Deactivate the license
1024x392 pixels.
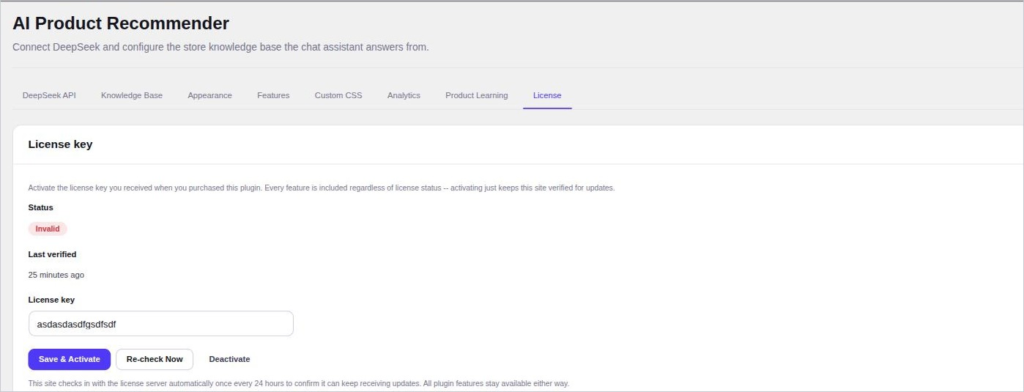pyautogui.click(x=229, y=359)
